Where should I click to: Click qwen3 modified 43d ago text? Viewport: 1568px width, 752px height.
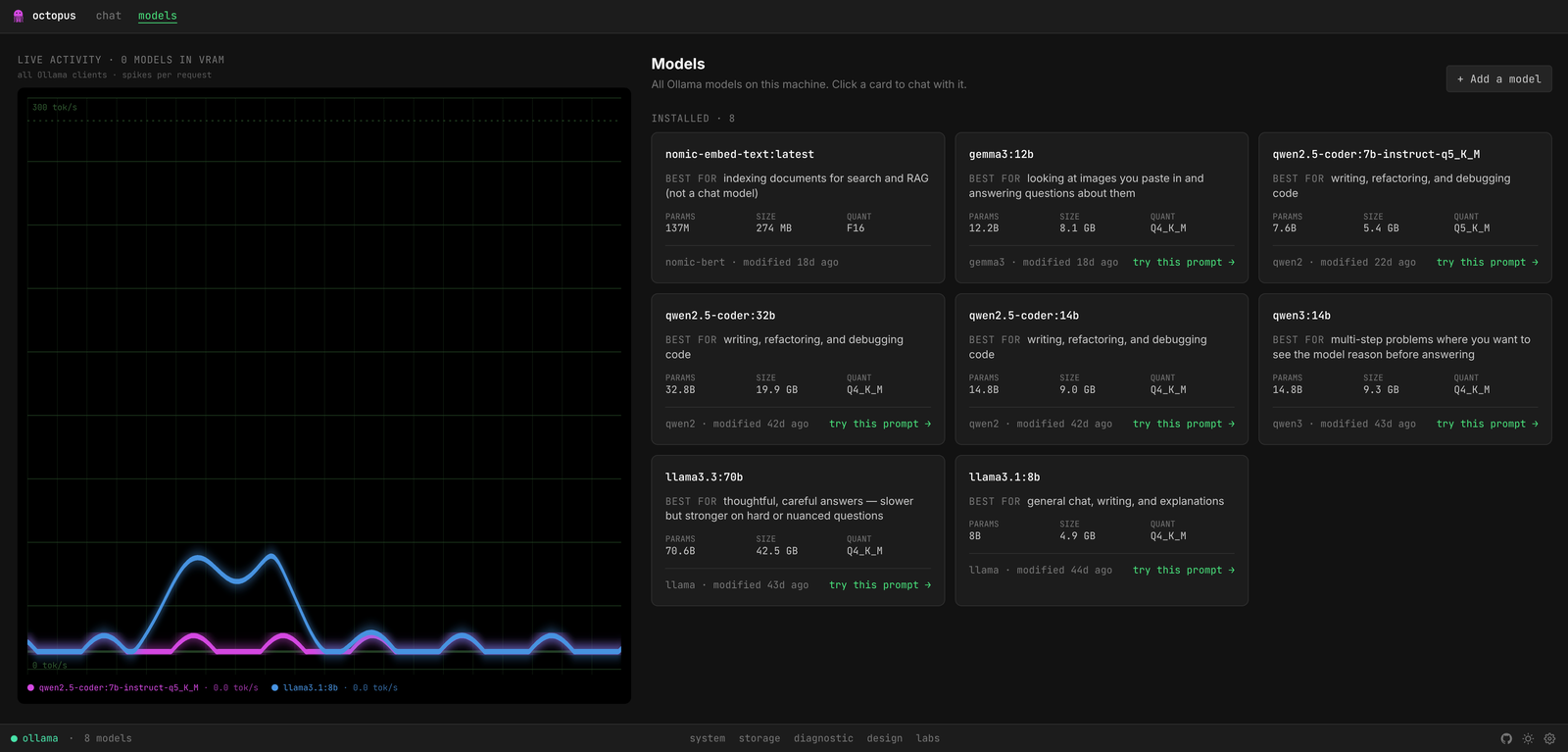[x=1345, y=425]
